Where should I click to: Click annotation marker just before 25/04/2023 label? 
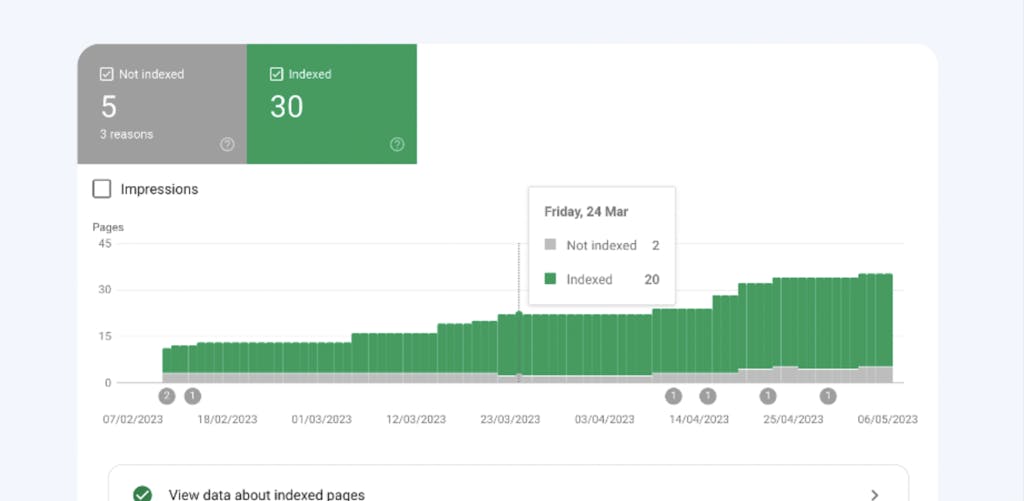[768, 396]
